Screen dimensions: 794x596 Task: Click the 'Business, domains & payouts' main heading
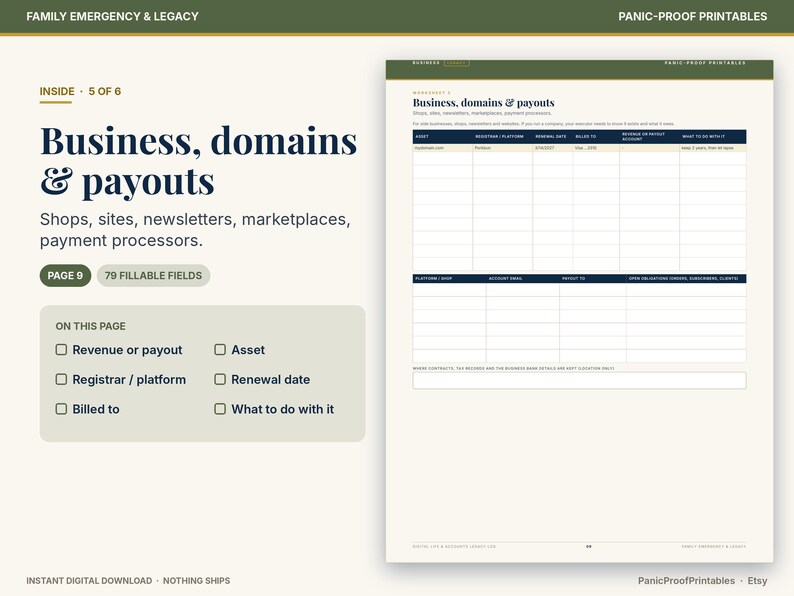point(198,161)
